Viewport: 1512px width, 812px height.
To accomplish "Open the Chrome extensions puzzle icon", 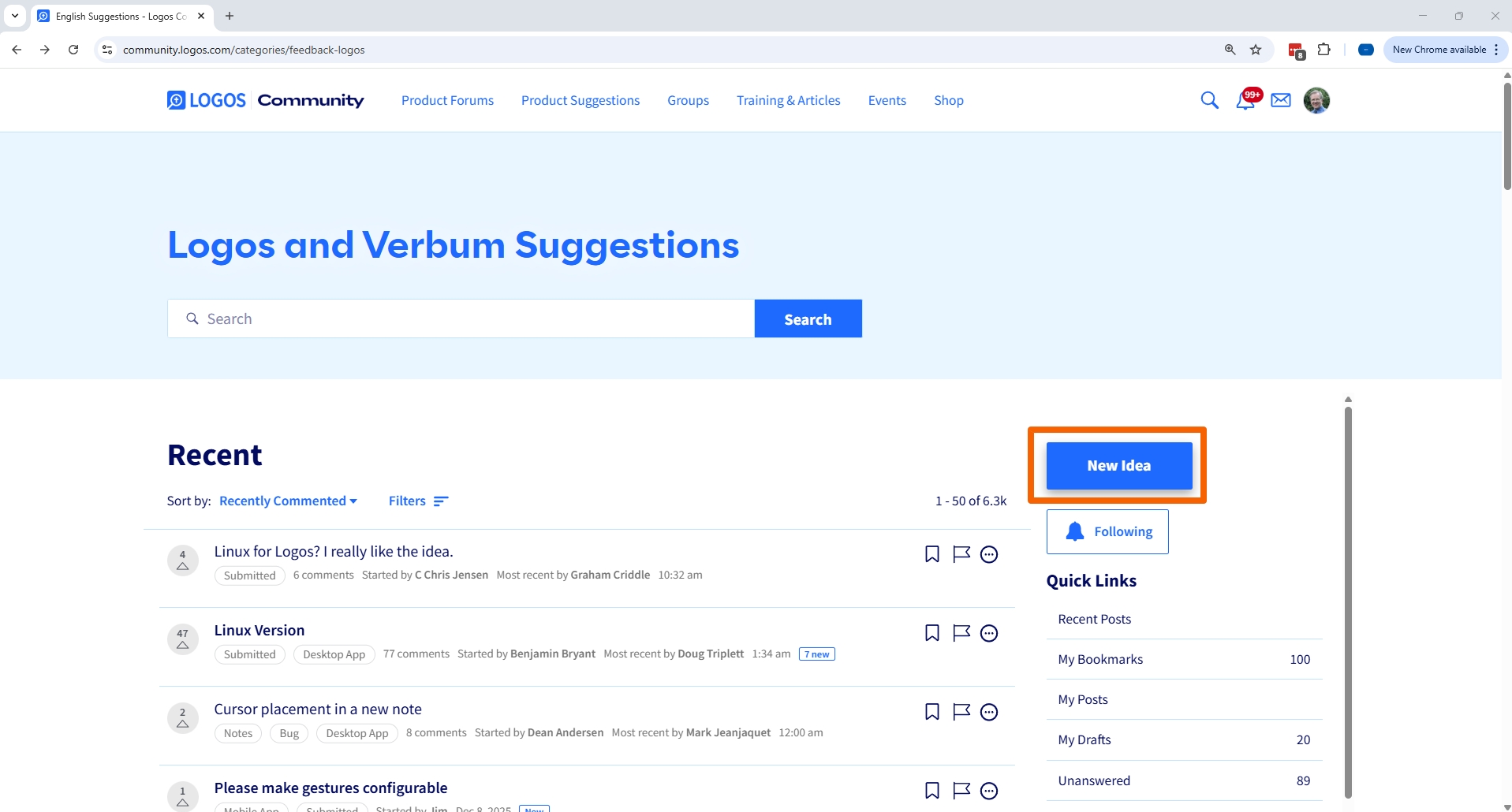I will (x=1324, y=50).
